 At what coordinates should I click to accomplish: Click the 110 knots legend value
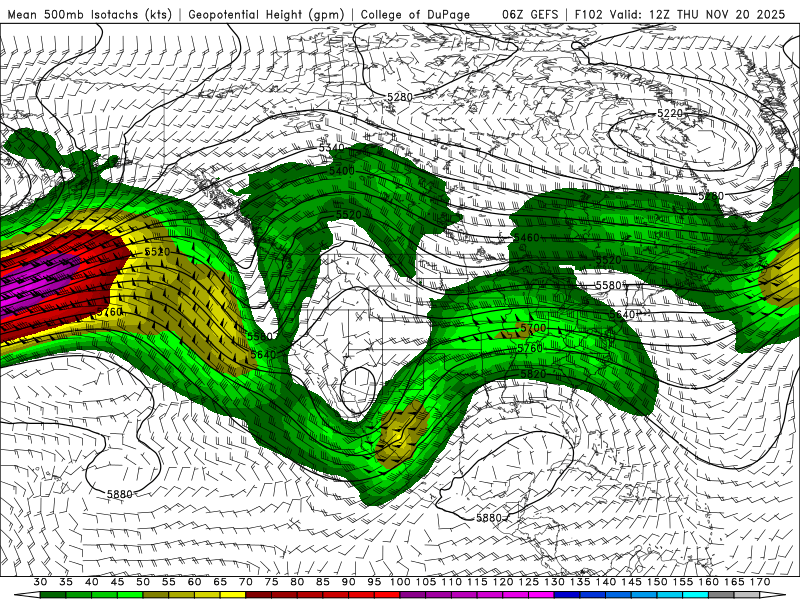(452, 582)
